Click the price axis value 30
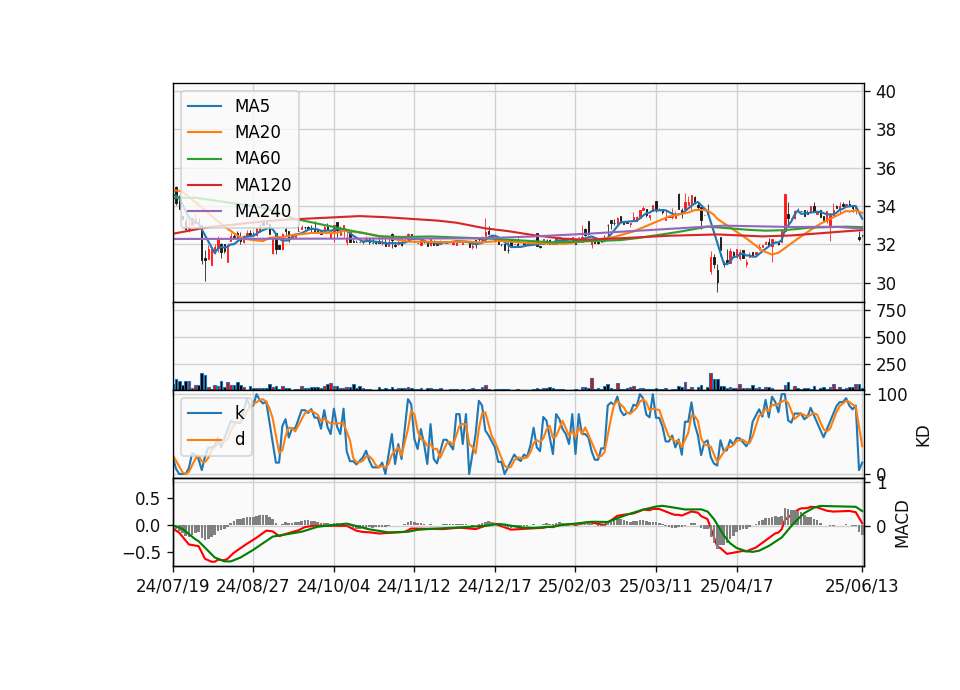 [885, 283]
